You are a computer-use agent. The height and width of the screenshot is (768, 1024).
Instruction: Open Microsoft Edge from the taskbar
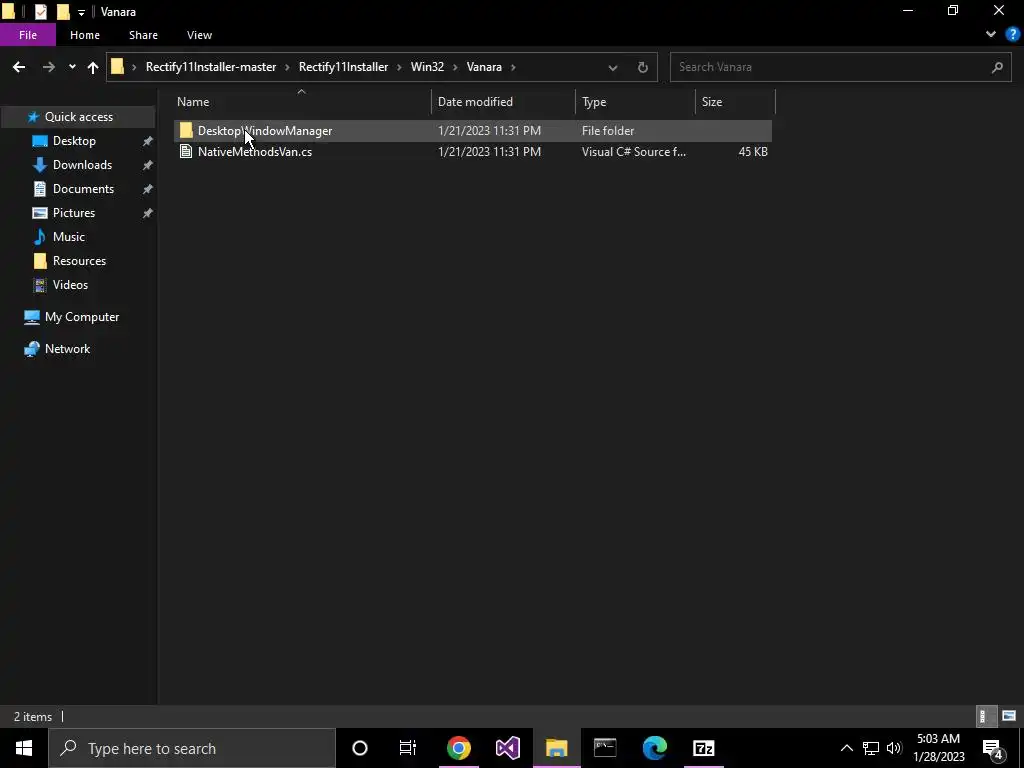pyautogui.click(x=654, y=748)
